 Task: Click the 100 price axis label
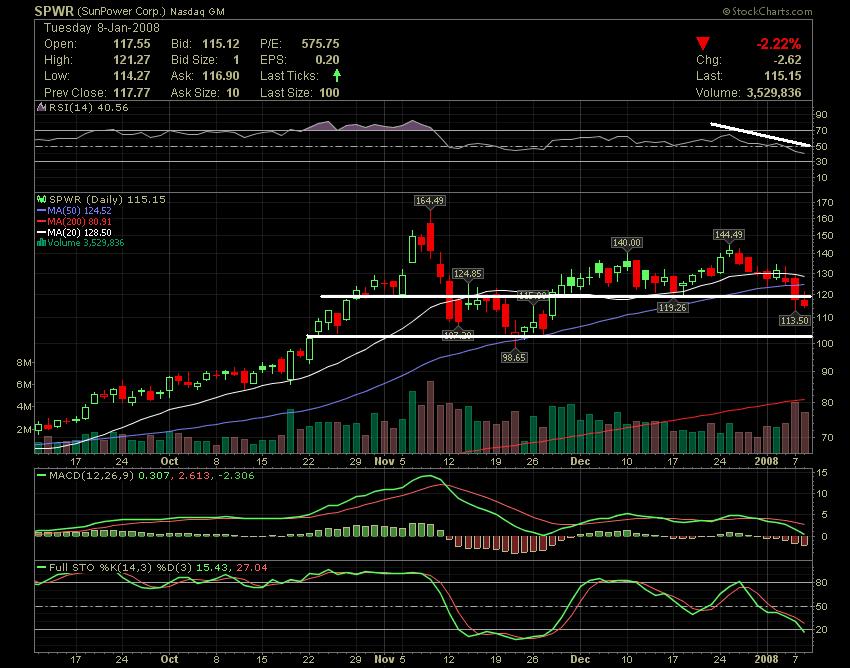click(x=824, y=344)
